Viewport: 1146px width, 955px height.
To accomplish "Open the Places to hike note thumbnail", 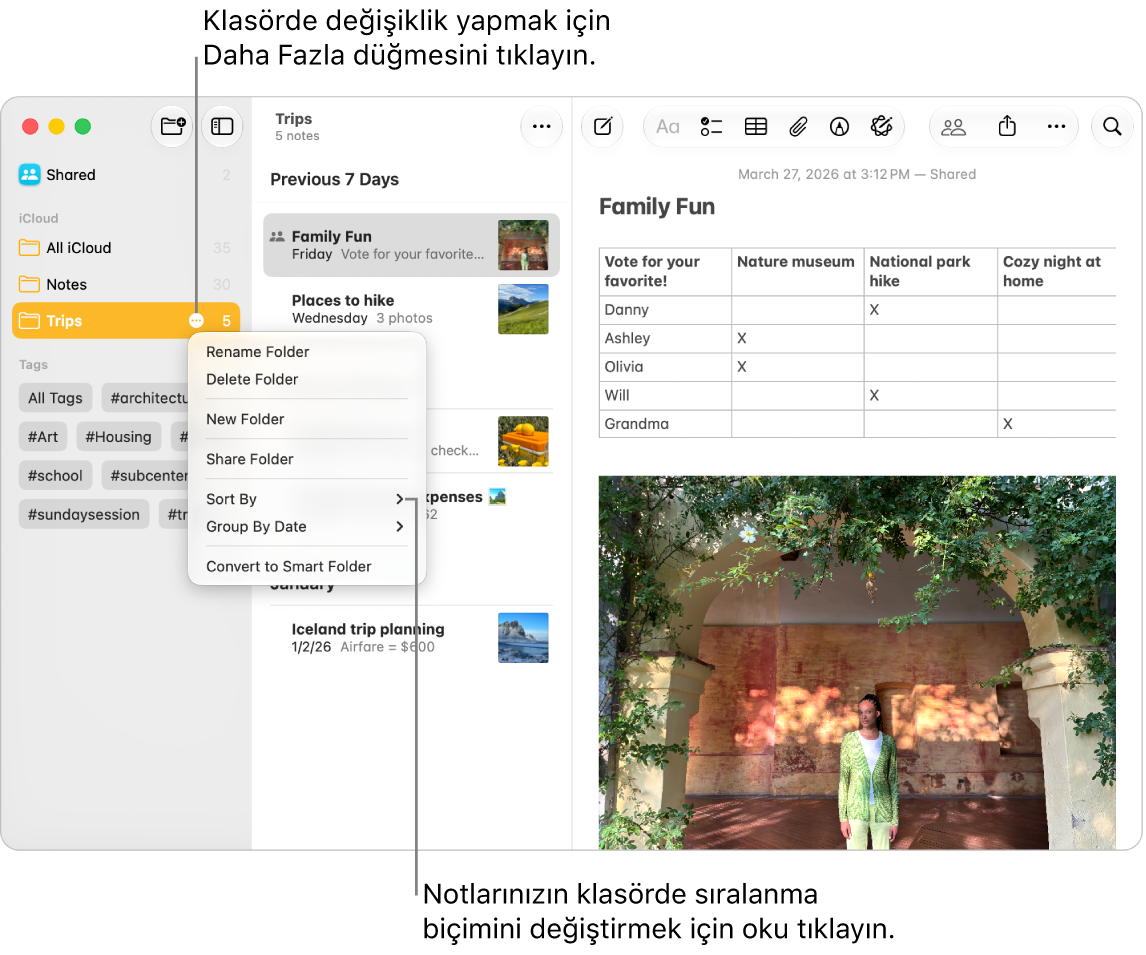I will (523, 309).
